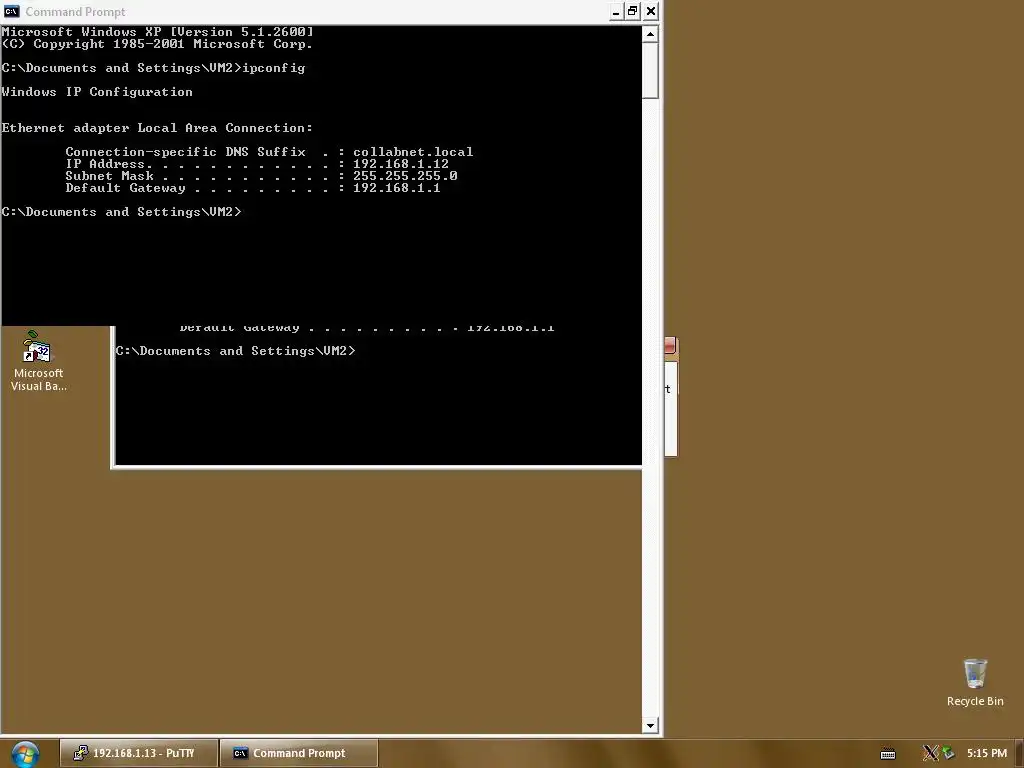Open the 5:15 PM taskbar clock
1024x768 pixels.
coord(987,753)
